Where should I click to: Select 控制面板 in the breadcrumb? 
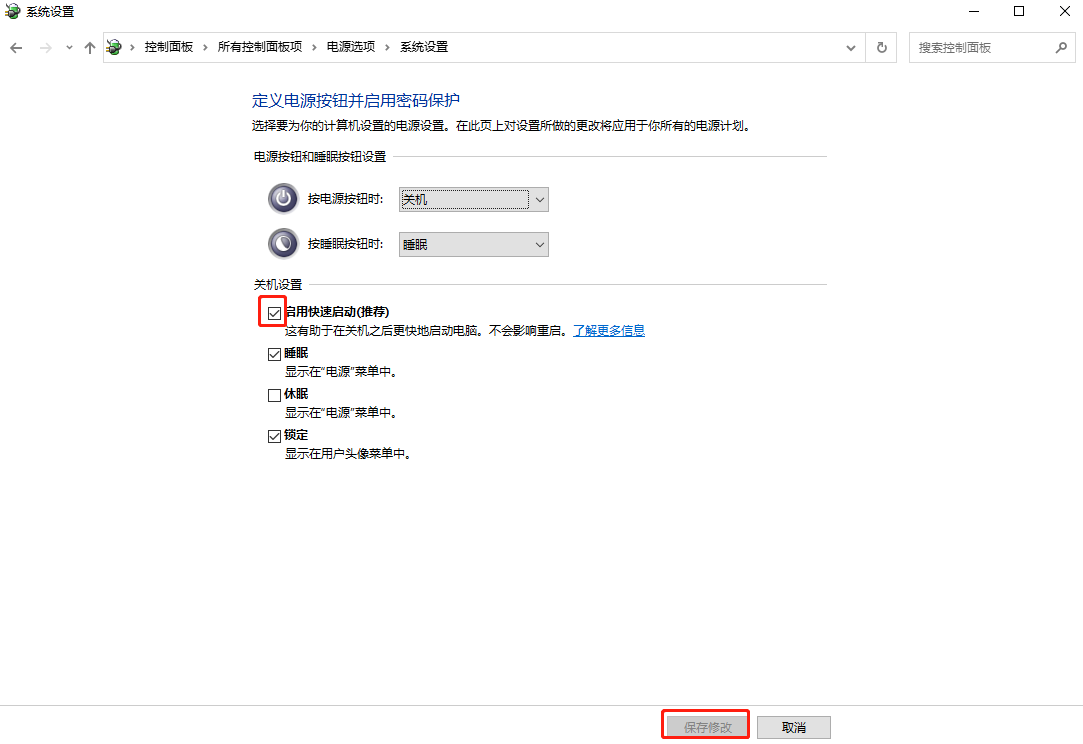(x=169, y=47)
